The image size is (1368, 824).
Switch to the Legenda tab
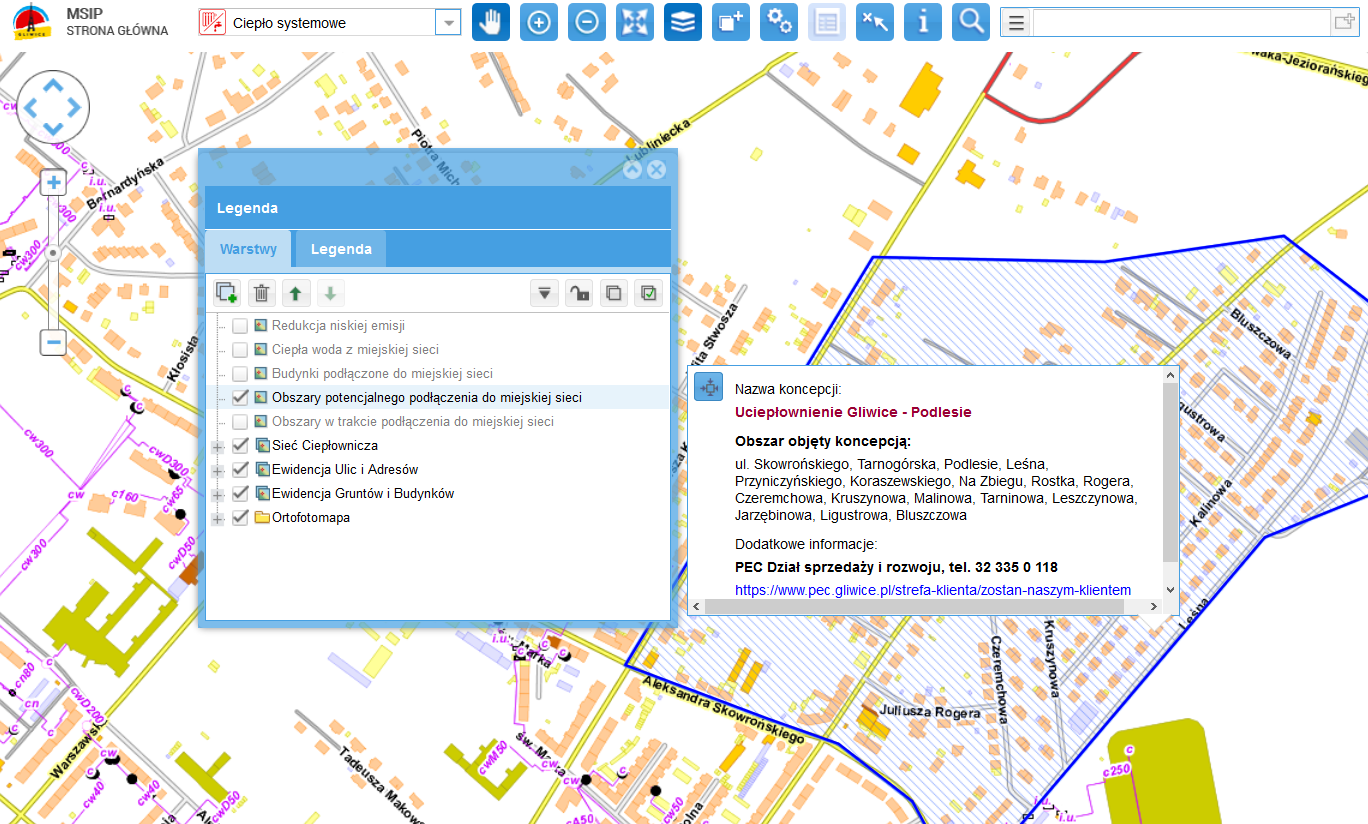341,249
